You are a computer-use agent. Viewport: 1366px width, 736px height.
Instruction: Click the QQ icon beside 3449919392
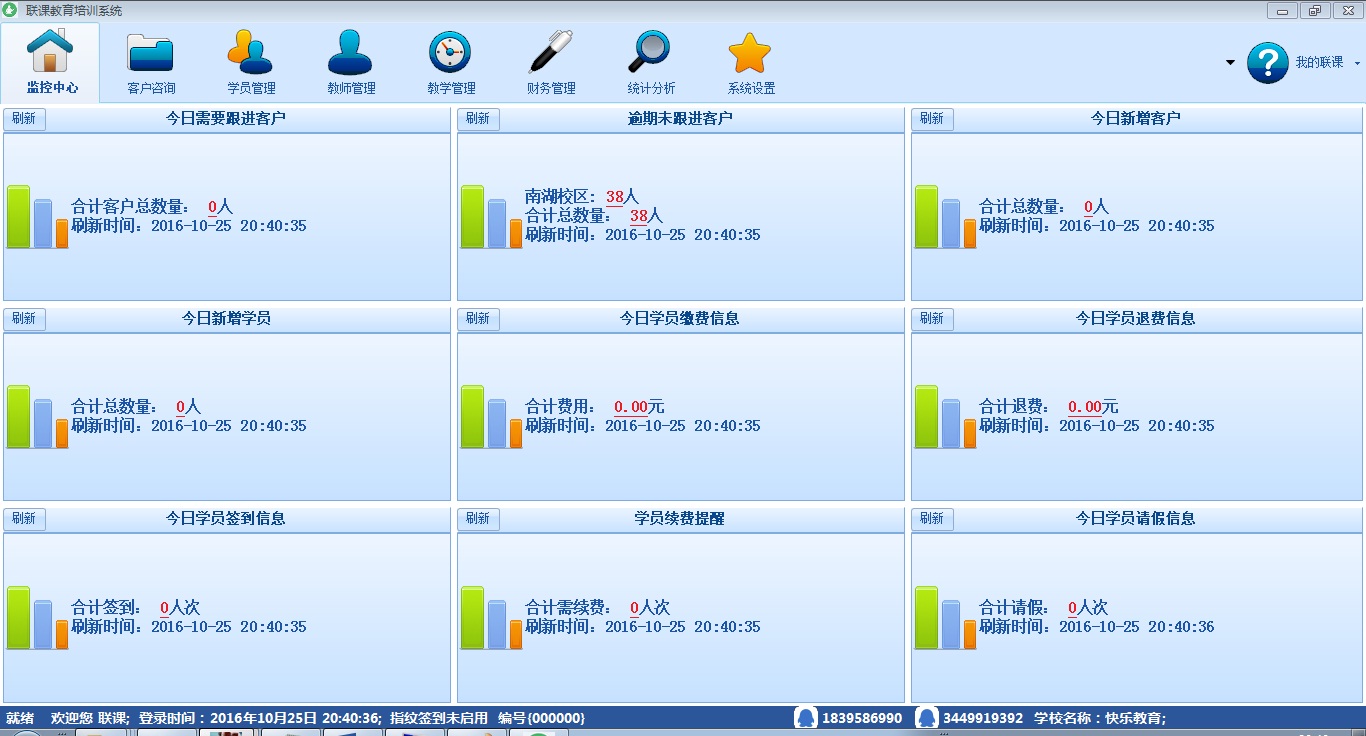click(927, 717)
